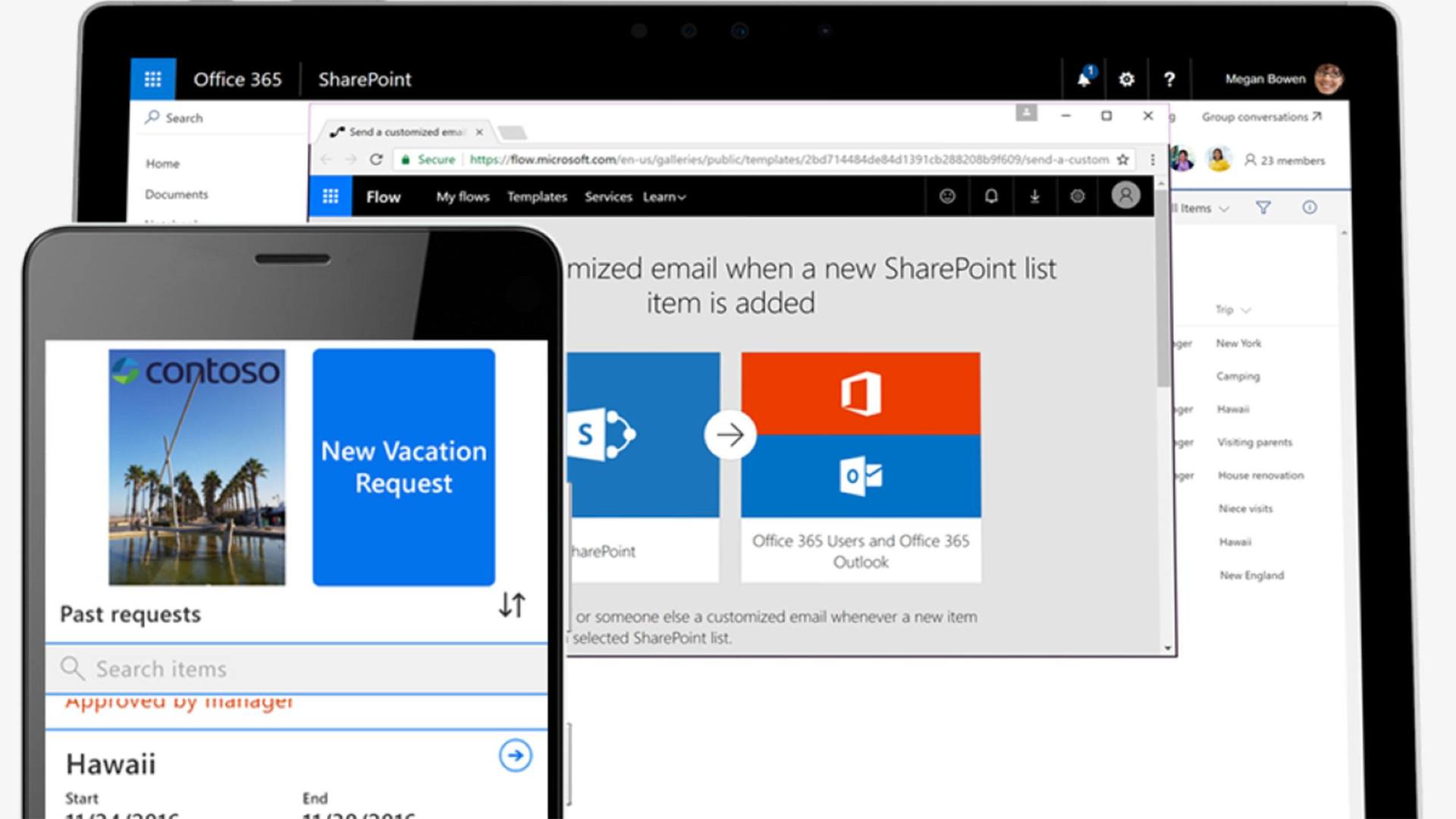Go back in the browser window

pos(326,159)
